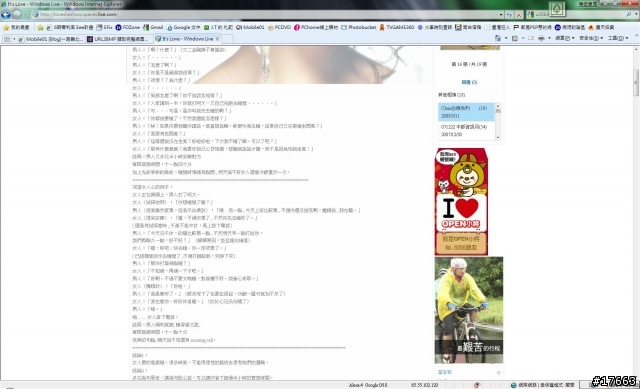Click the Forward navigation button
This screenshot has height=389, width=640.
click(16, 15)
